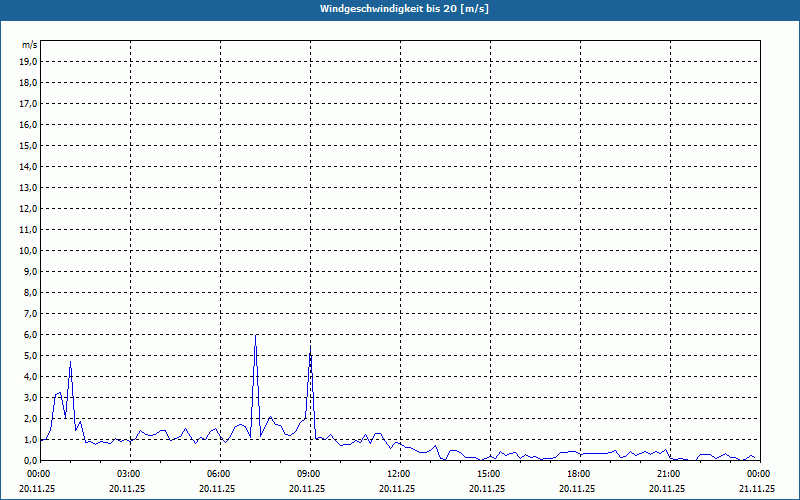The width and height of the screenshot is (800, 500).
Task: Select the 15:00 time label
Action: click(488, 474)
